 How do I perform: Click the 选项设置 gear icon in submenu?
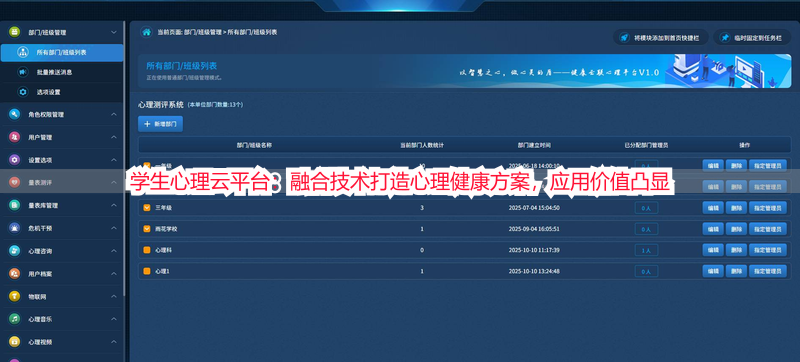[22, 92]
